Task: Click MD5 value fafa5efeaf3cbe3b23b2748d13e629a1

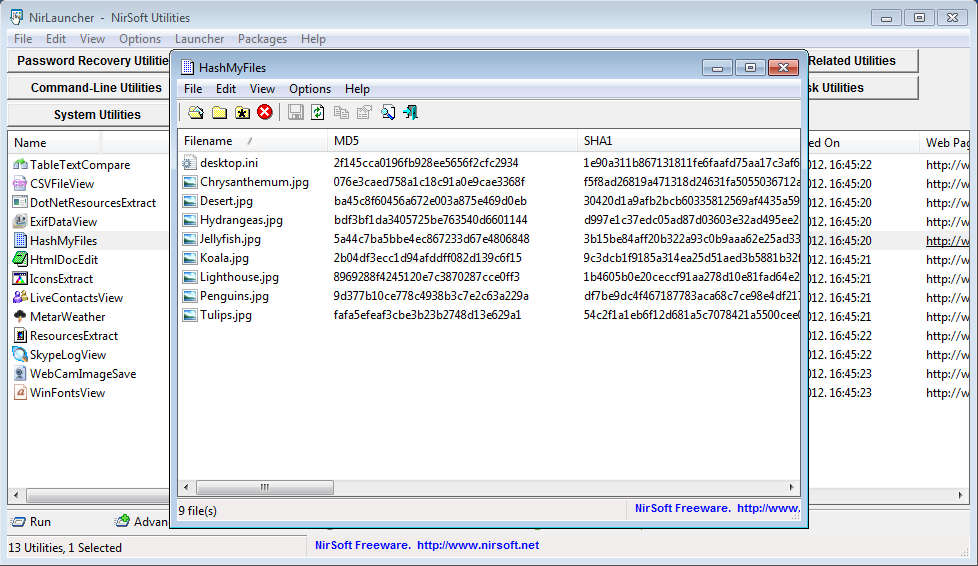Action: point(427,315)
